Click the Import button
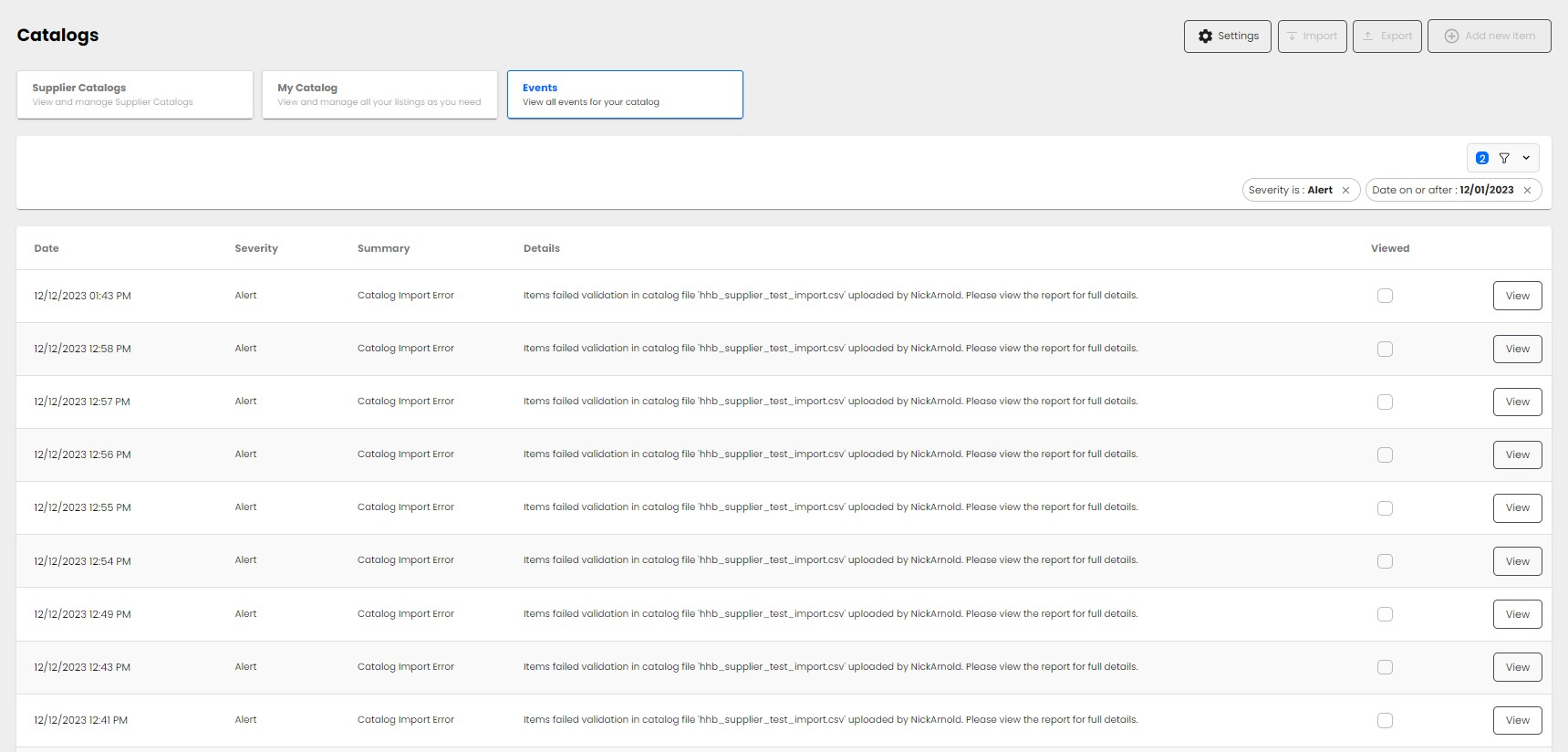 point(1312,37)
